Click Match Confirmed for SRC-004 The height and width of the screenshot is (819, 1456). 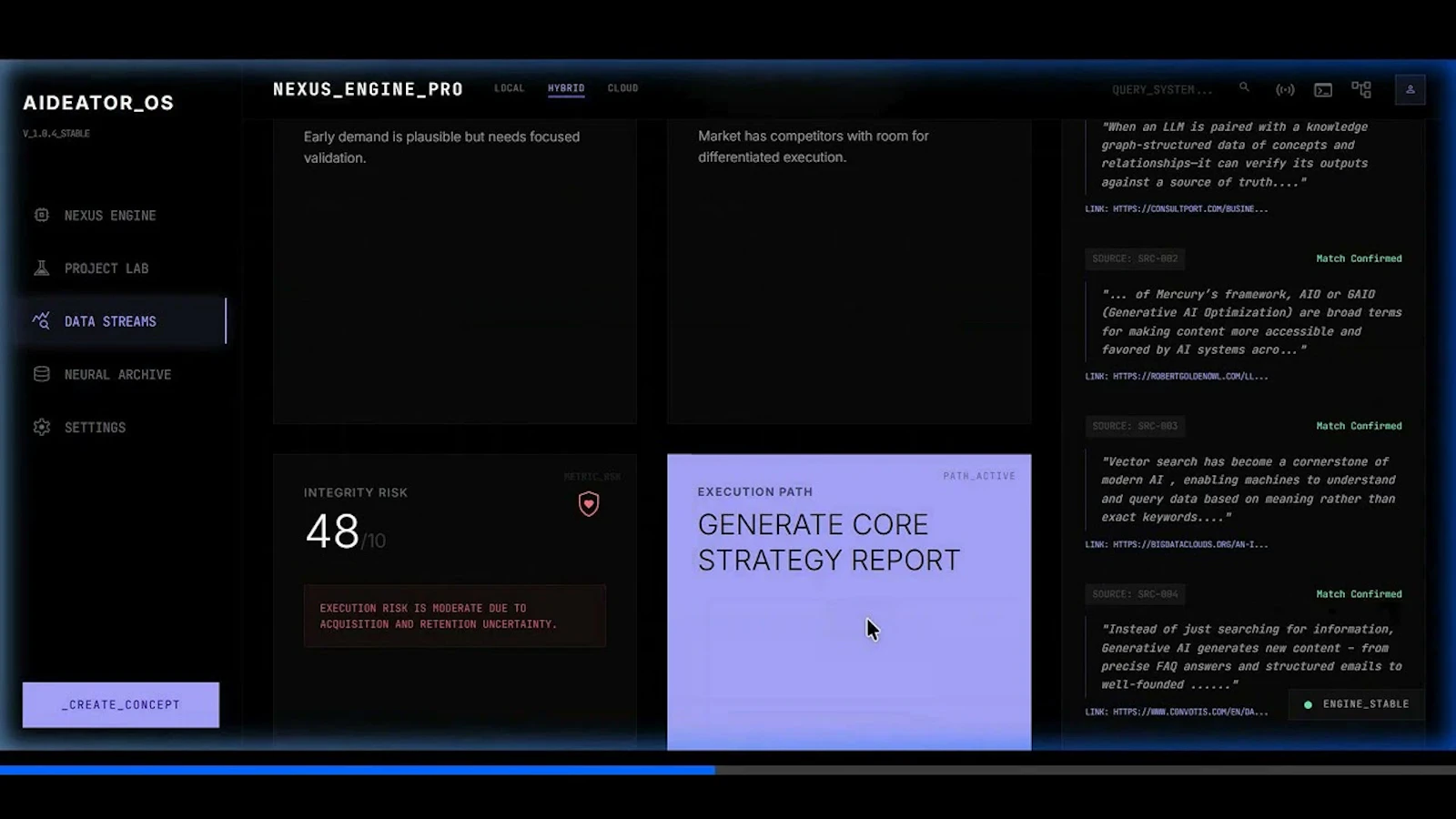tap(1359, 594)
